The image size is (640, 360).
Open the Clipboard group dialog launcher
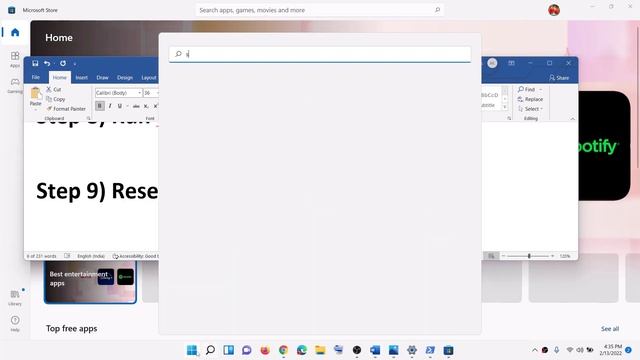tap(88, 118)
